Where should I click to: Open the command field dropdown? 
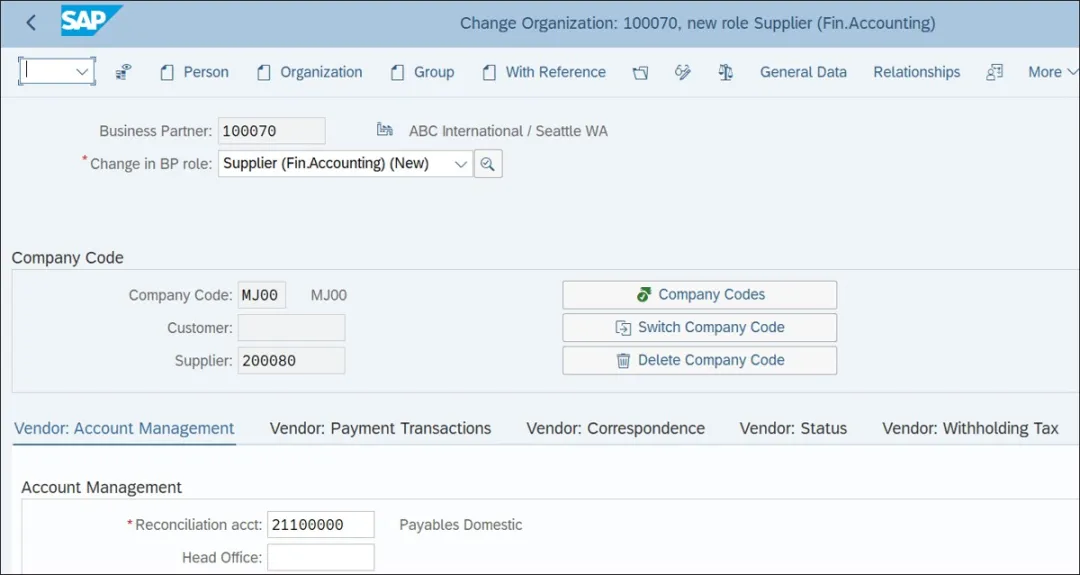pyautogui.click(x=83, y=72)
